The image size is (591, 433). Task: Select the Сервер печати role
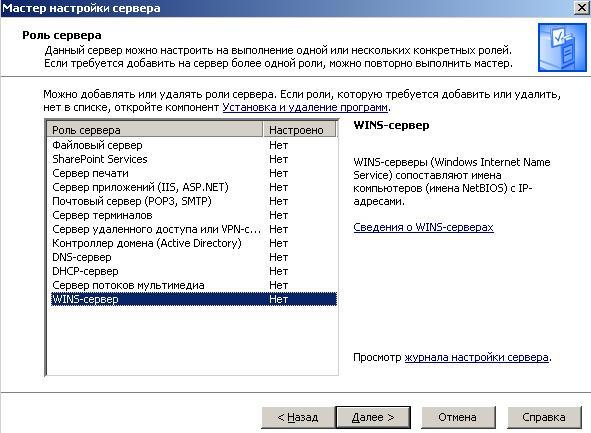coord(193,173)
